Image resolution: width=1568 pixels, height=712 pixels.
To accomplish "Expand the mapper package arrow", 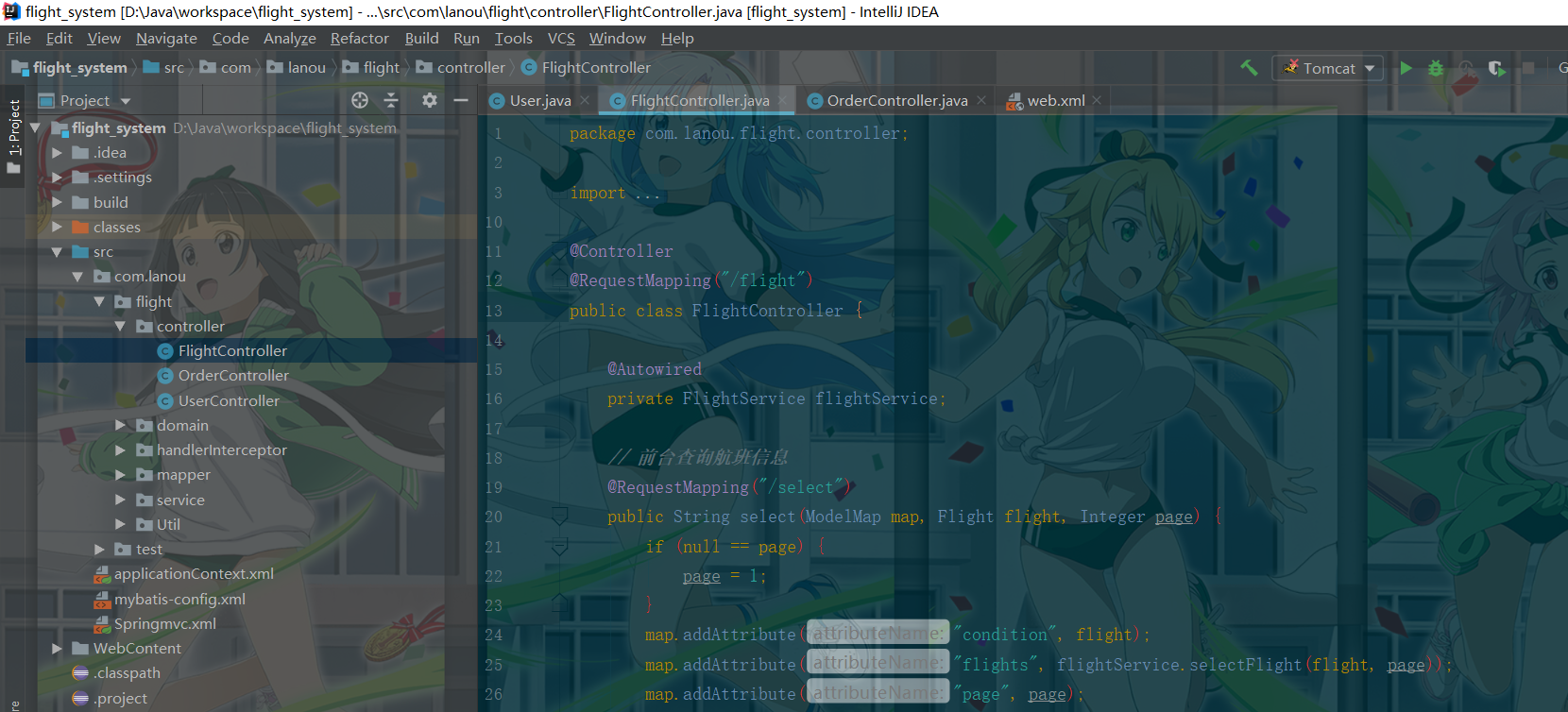I will (120, 474).
